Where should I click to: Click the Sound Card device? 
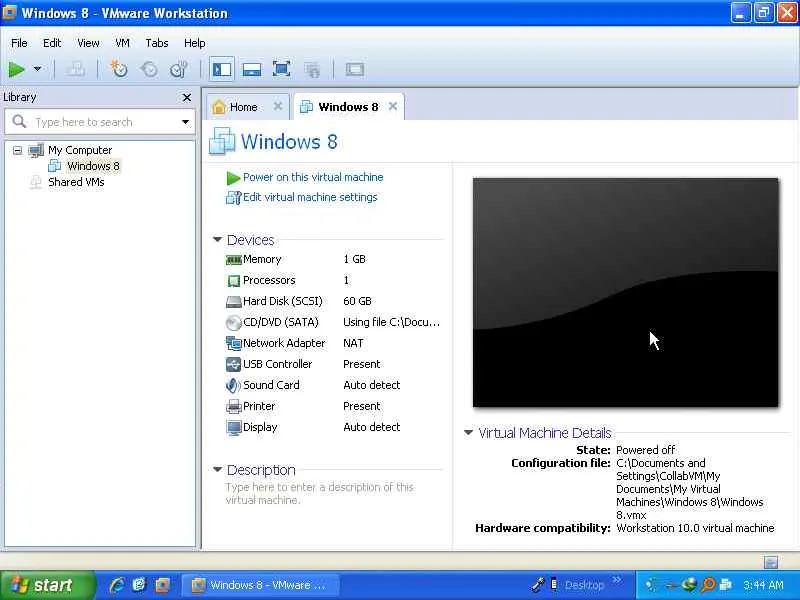[271, 385]
